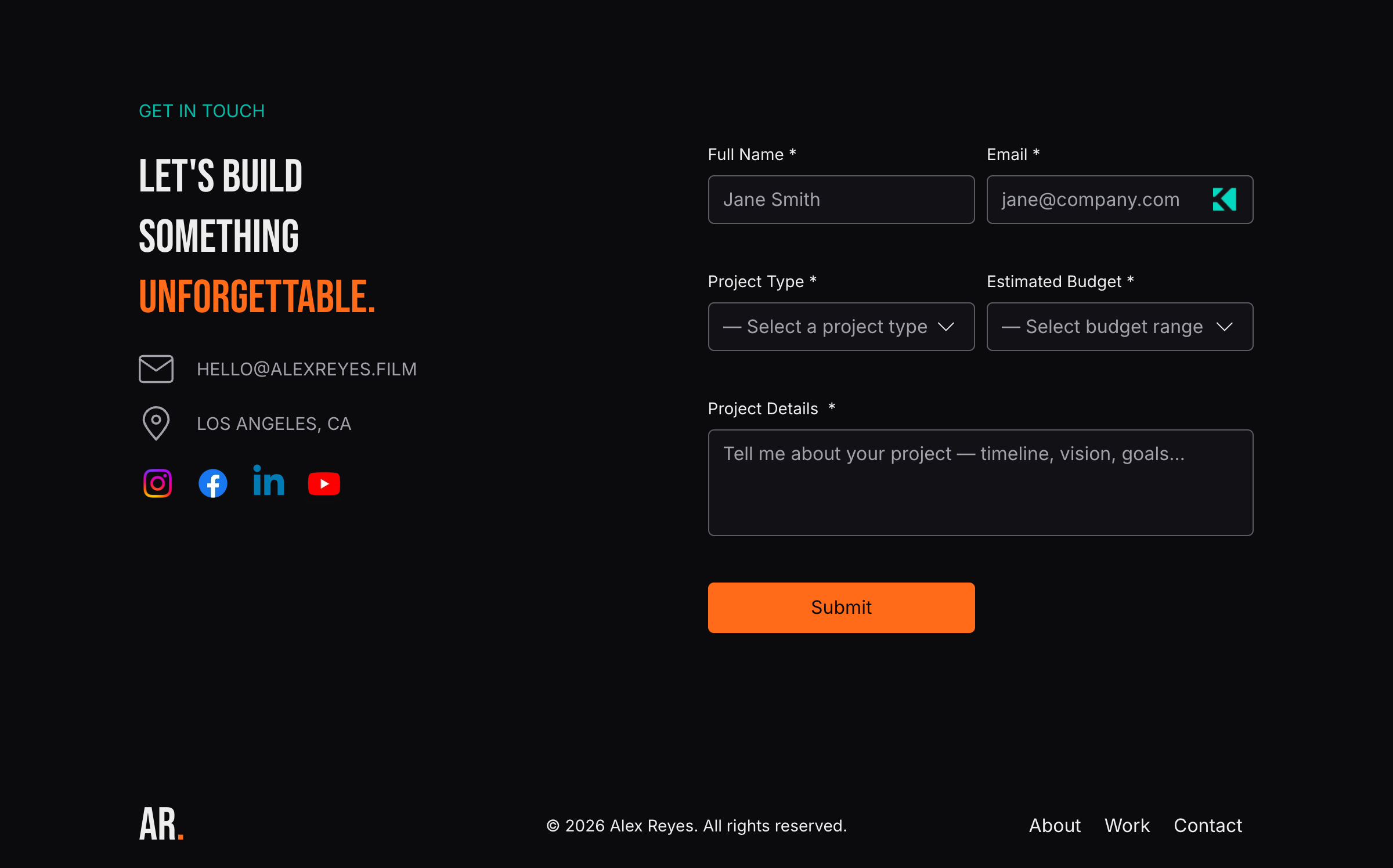The height and width of the screenshot is (868, 1393).
Task: Open the Facebook page icon
Action: coord(213,483)
